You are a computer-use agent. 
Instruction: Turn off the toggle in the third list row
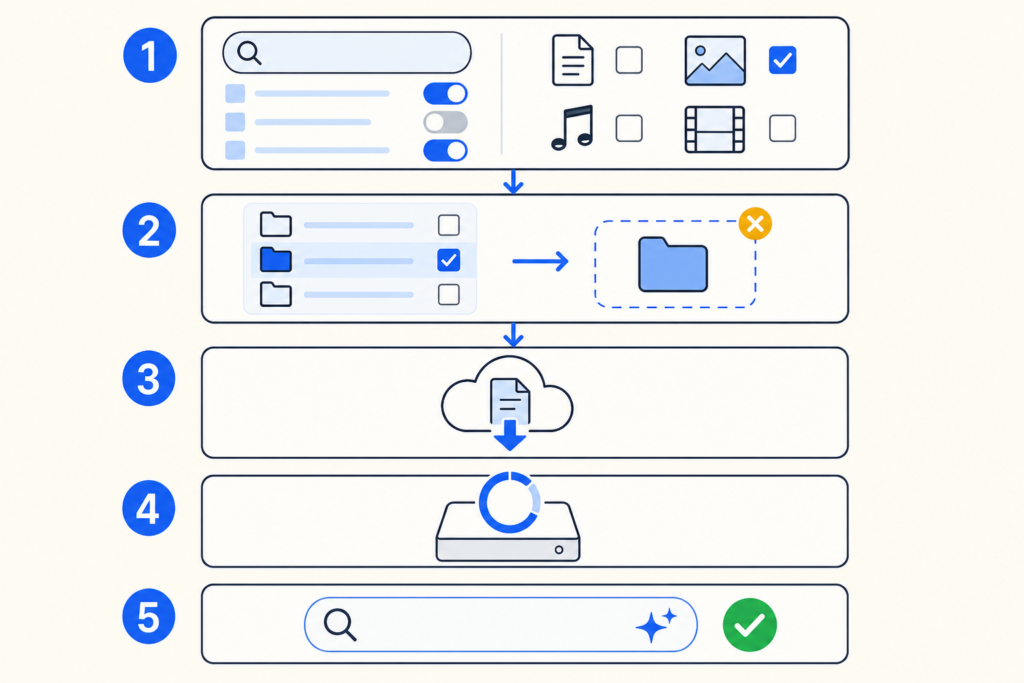[445, 151]
